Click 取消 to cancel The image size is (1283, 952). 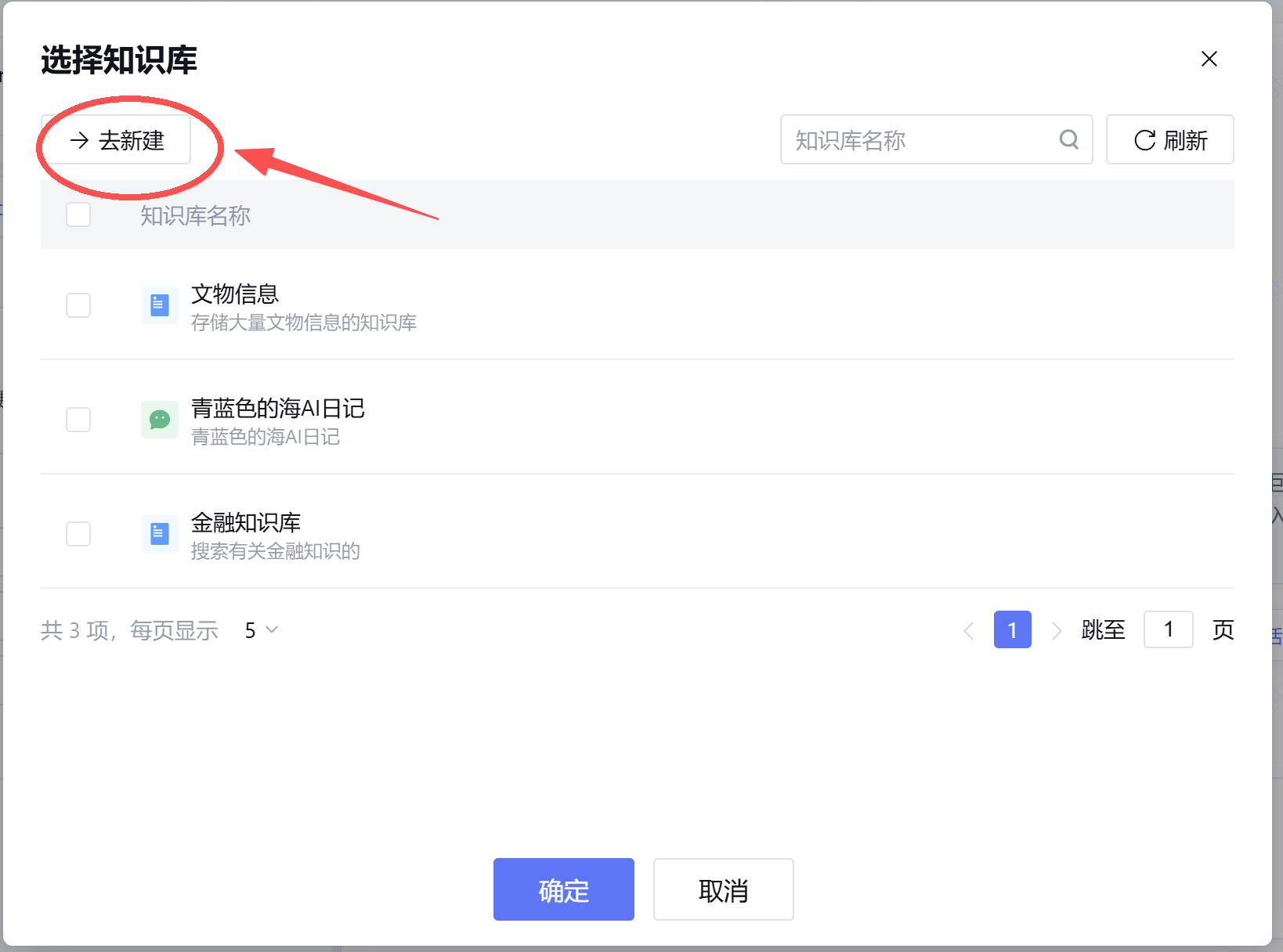pos(723,889)
